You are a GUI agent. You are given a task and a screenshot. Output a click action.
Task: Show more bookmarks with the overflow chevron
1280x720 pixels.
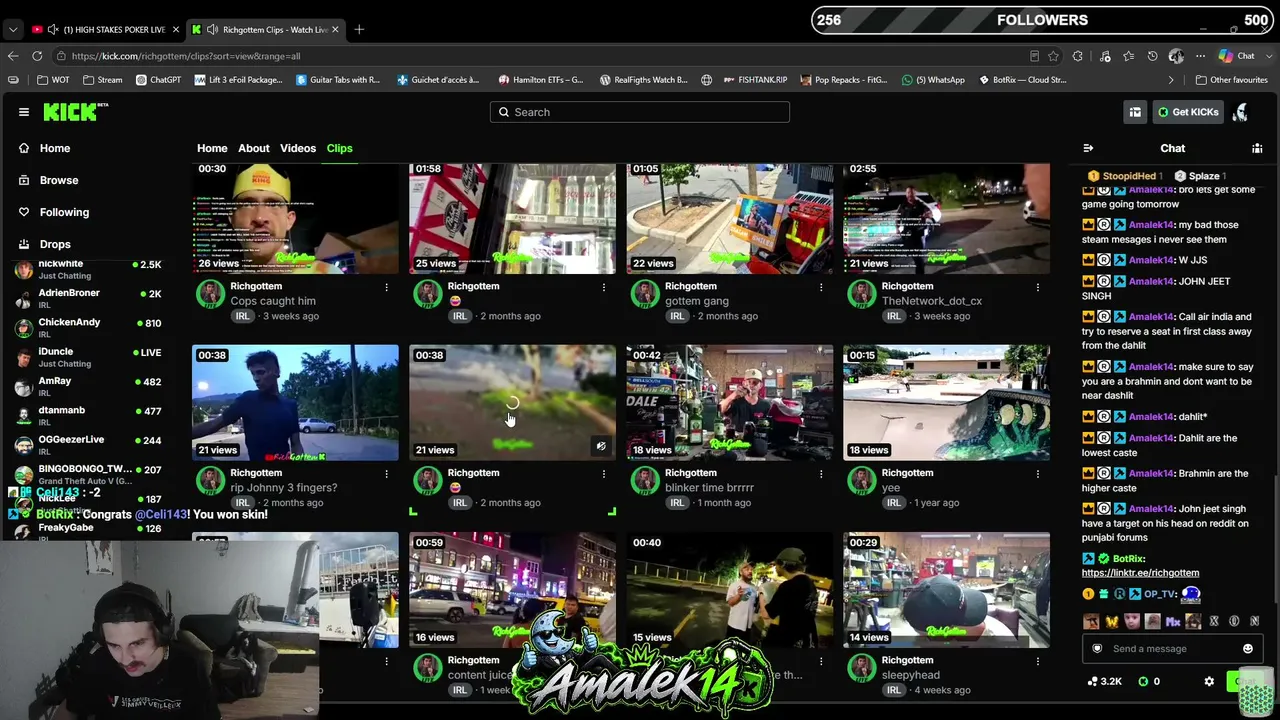pos(1171,80)
